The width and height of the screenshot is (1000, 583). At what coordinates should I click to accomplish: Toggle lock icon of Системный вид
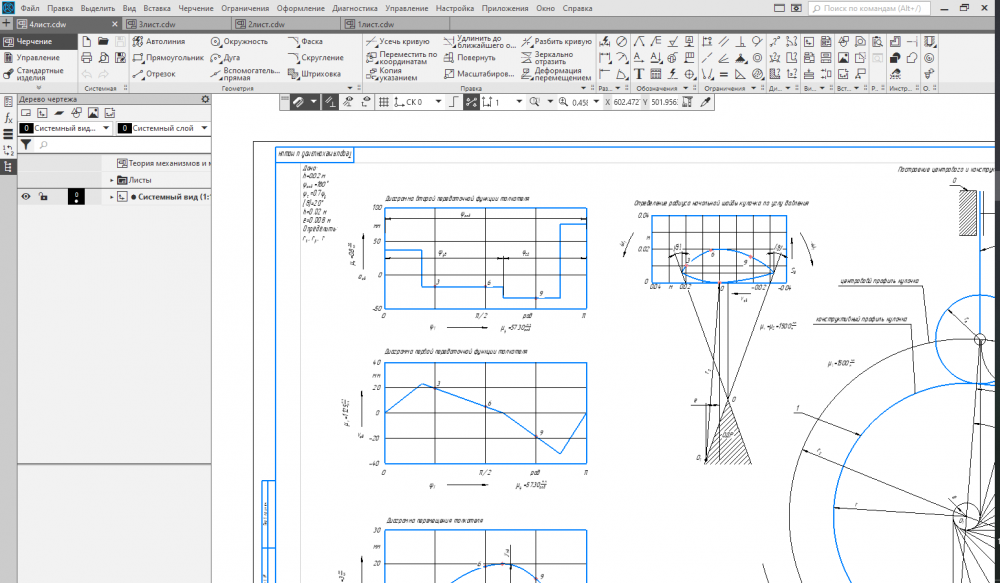pos(44,197)
